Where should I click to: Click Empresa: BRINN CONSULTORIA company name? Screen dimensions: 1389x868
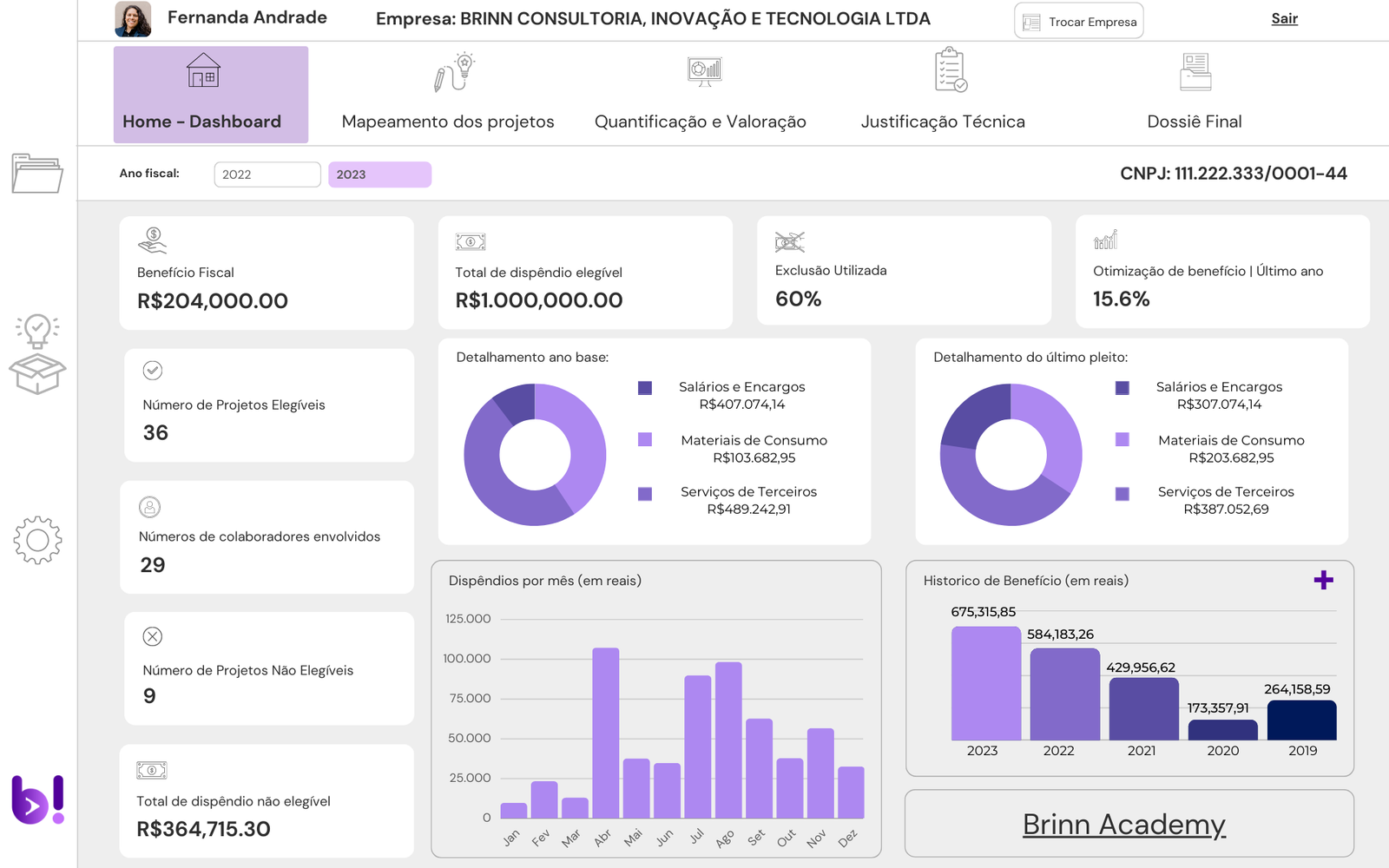(653, 19)
